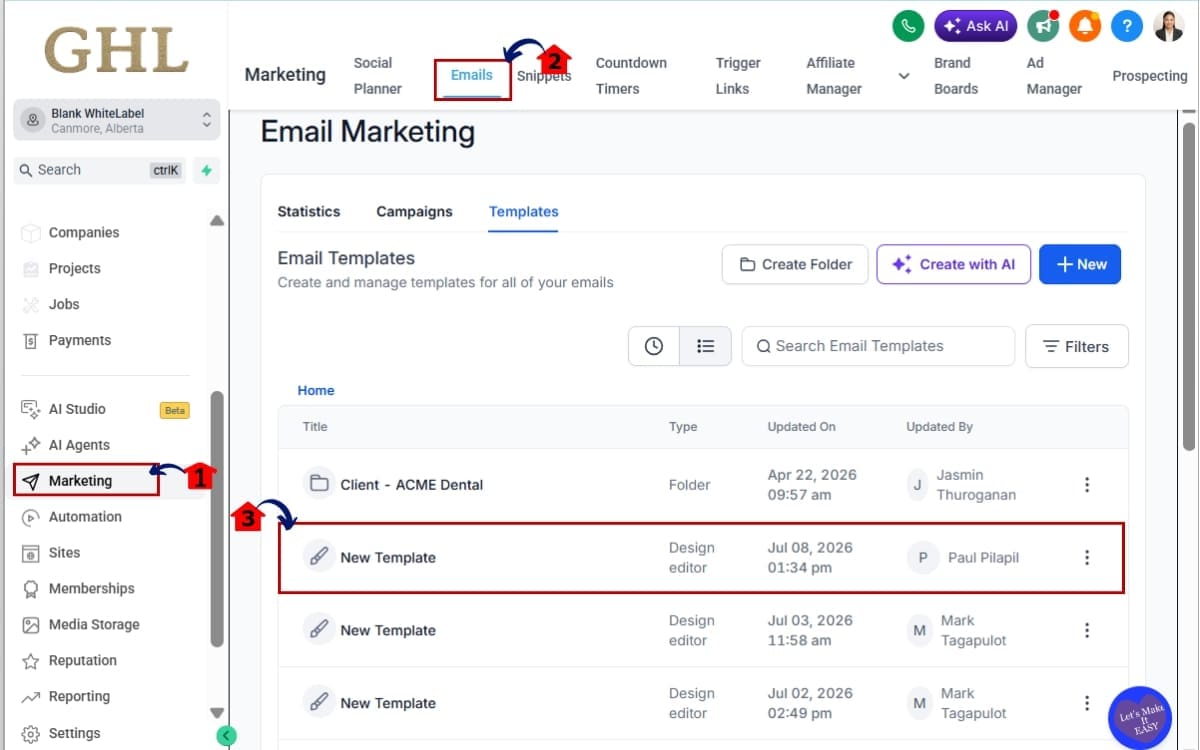The width and height of the screenshot is (1200, 750).
Task: Open AI Studio in the sidebar
Action: 77,409
